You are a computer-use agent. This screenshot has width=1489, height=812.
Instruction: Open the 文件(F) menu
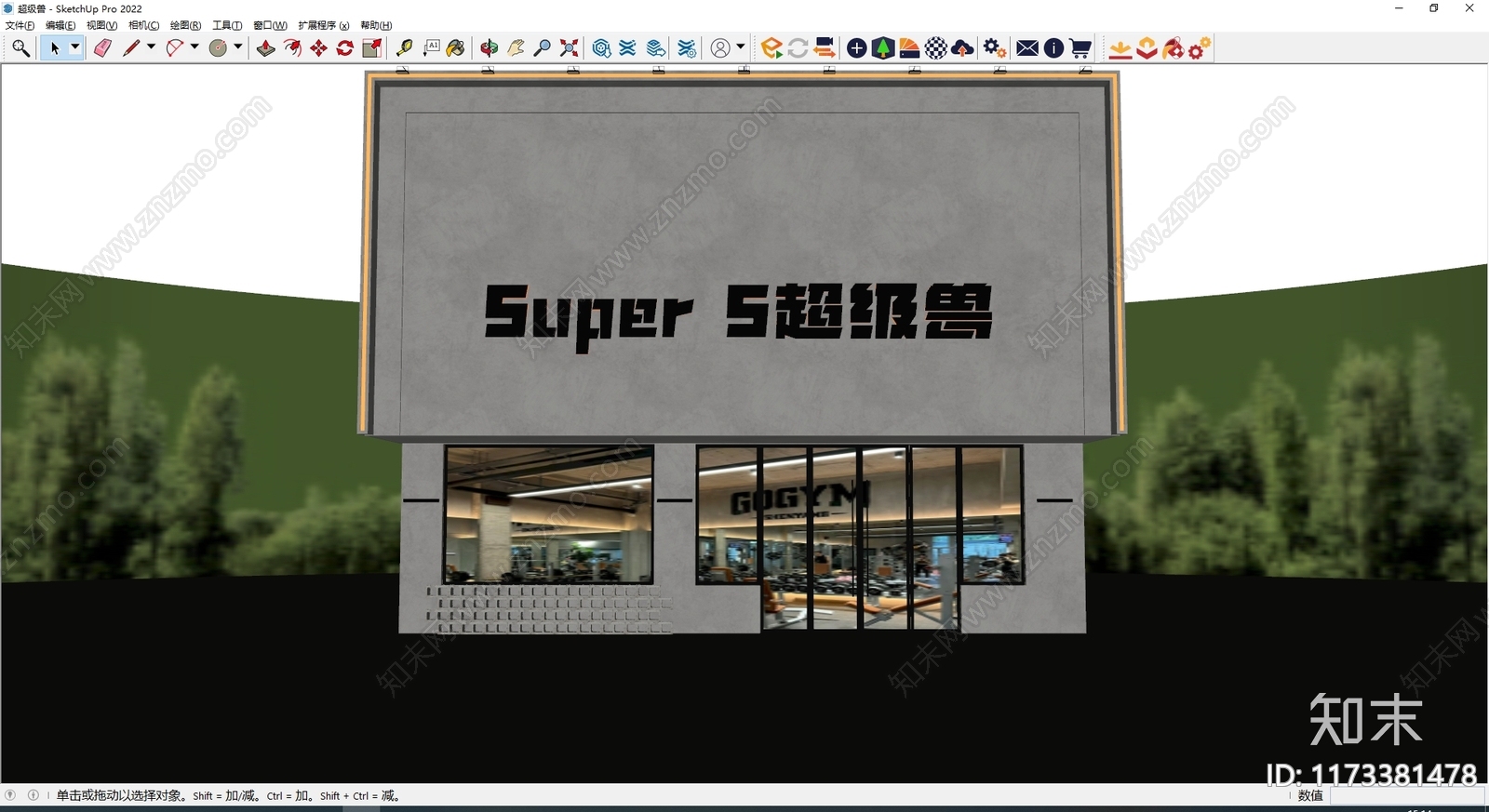coord(20,25)
